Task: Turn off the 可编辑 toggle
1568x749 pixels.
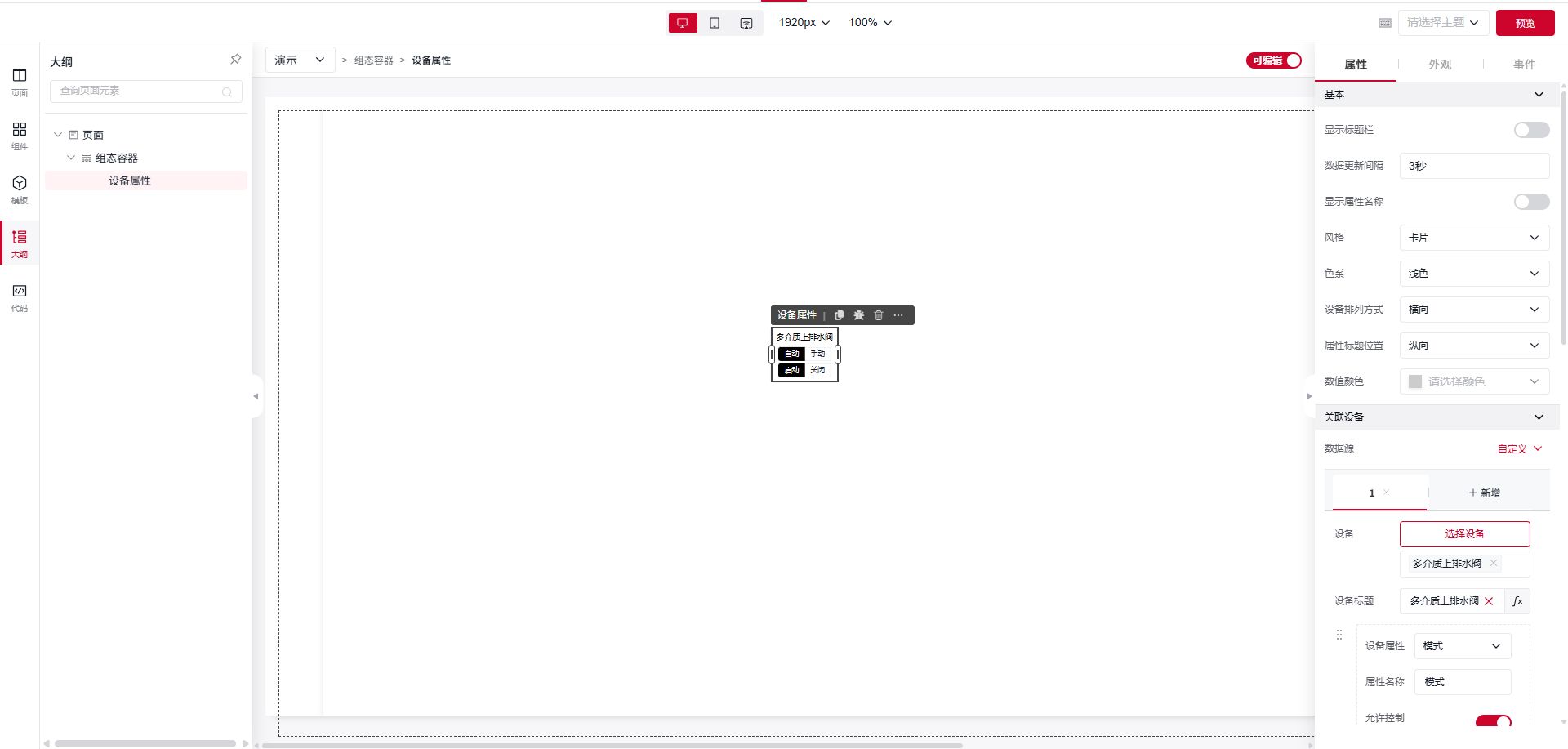Action: (x=1273, y=60)
